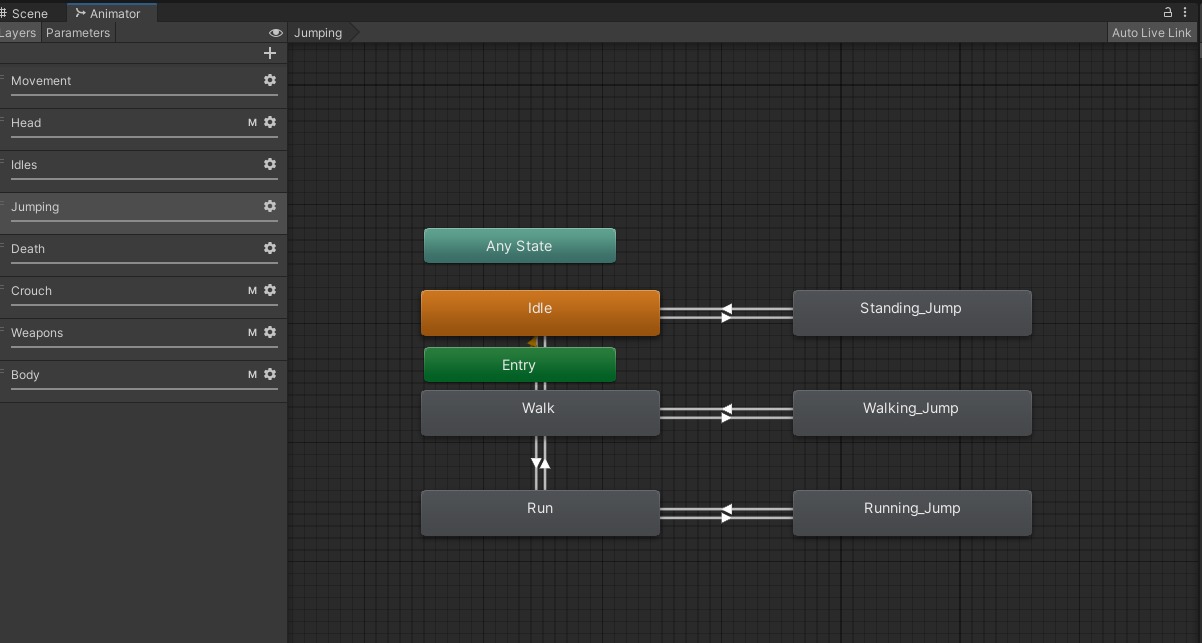Adjust the Death layer weight slider
This screenshot has width=1202, height=643.
[x=144, y=263]
